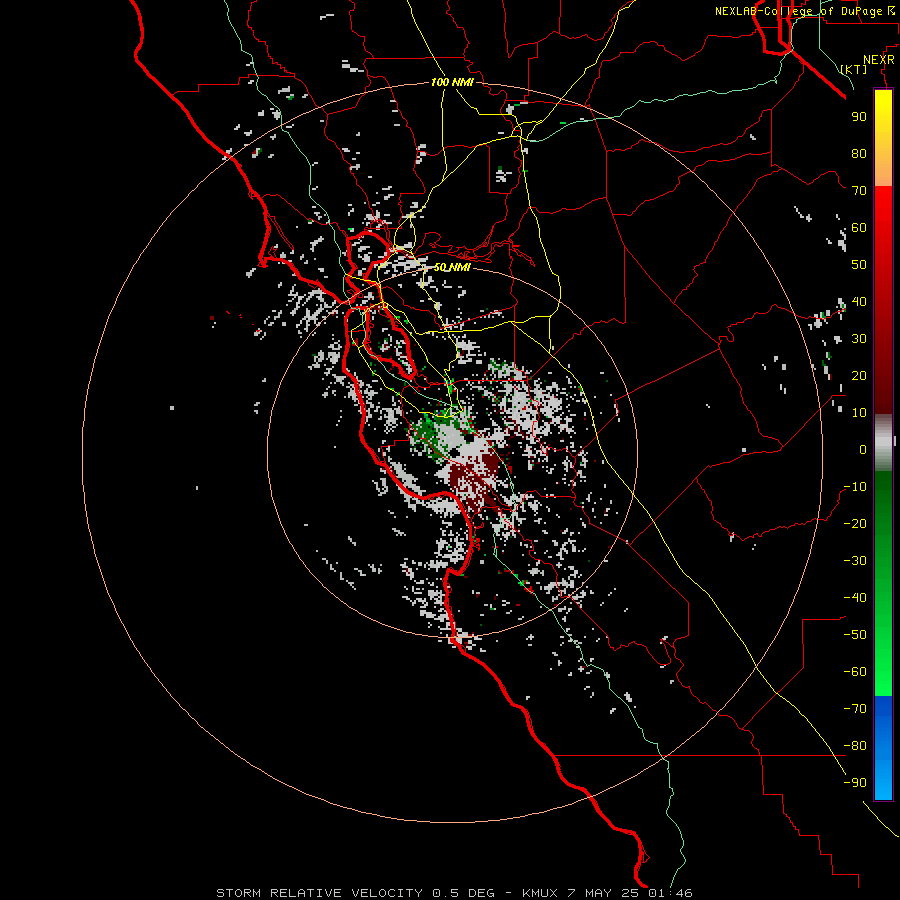The width and height of the screenshot is (900, 900).
Task: Click the "50 NMI" range ring label
Action: (452, 267)
